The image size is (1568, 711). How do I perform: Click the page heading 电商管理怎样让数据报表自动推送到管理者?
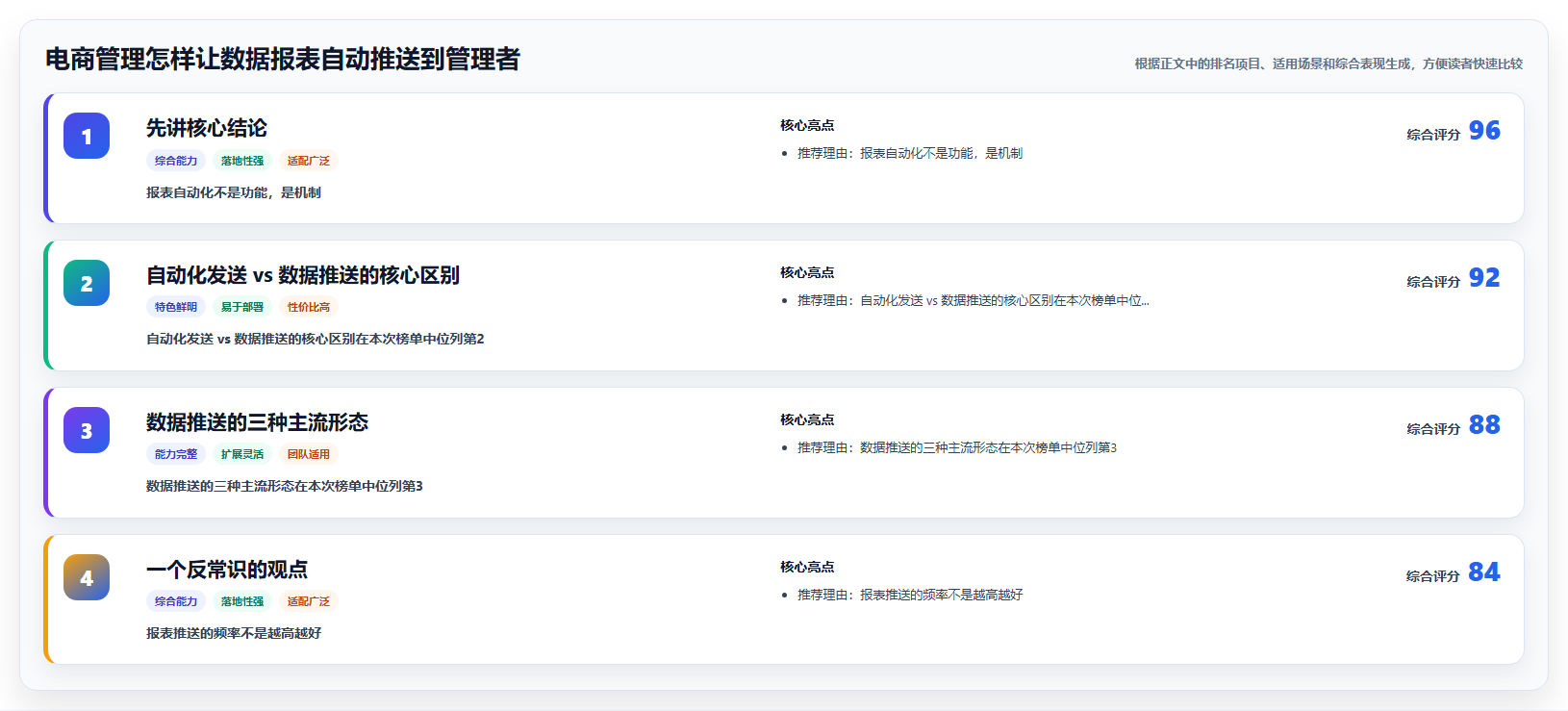[283, 60]
